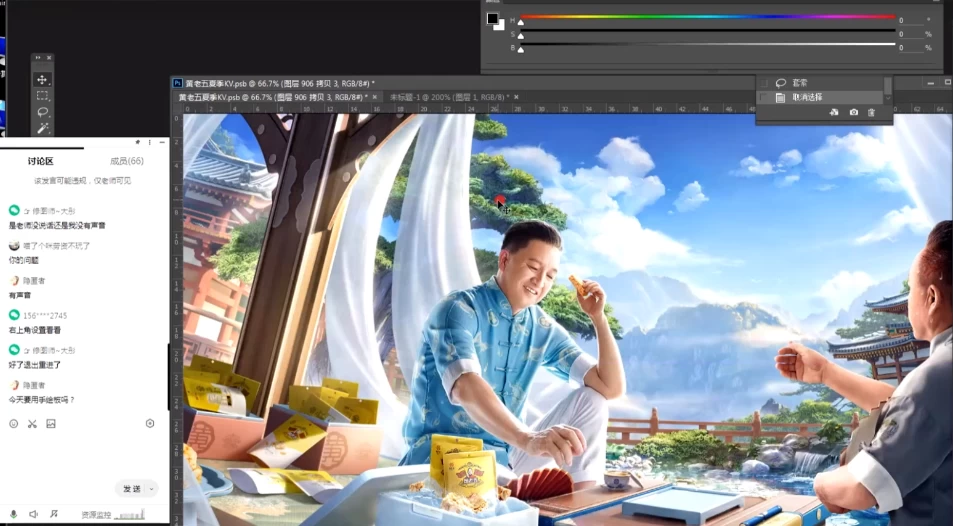Switch to the 讨论区 tab
Viewport: 953px width, 526px height.
(41, 161)
